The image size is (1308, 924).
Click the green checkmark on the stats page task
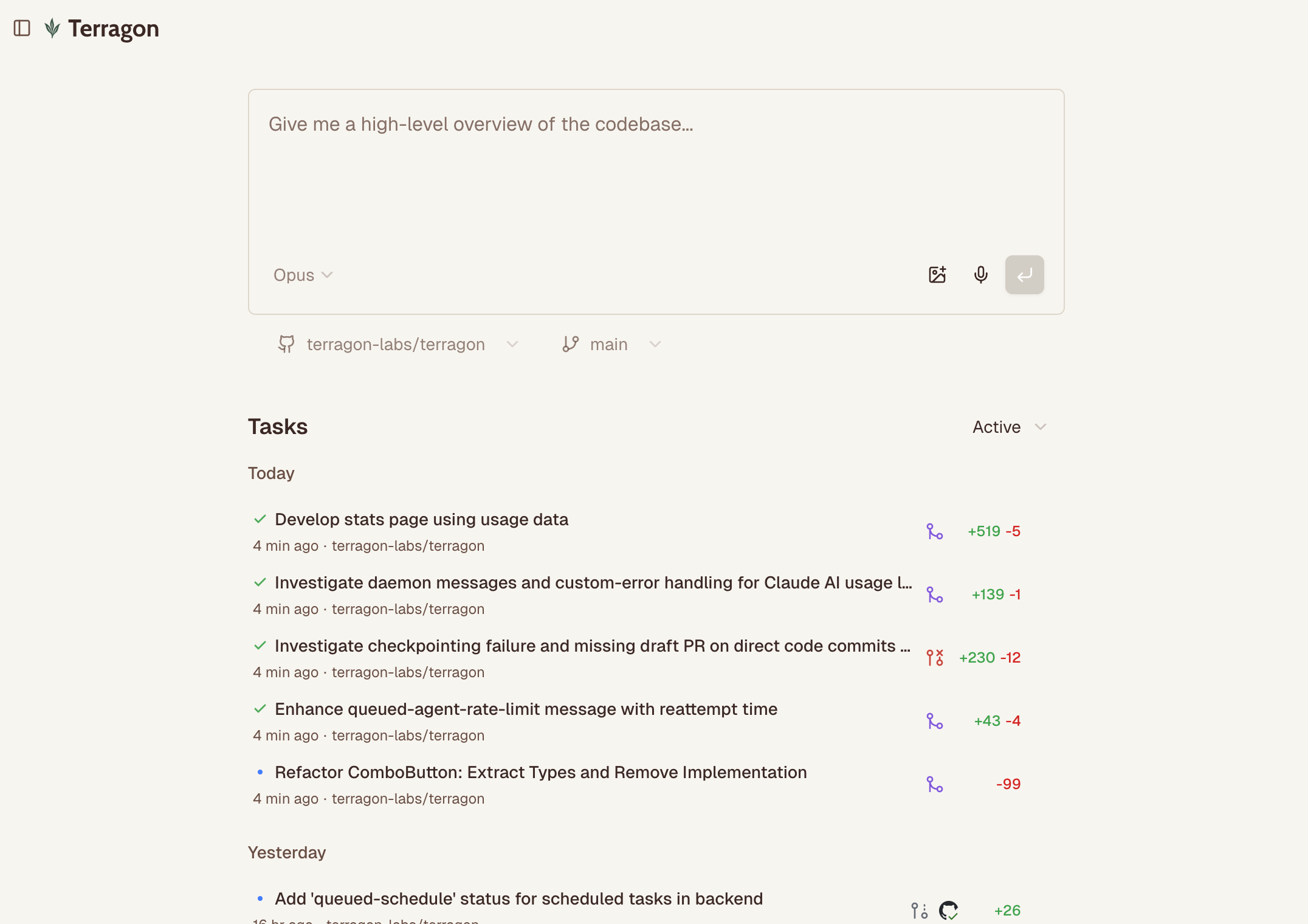(260, 519)
